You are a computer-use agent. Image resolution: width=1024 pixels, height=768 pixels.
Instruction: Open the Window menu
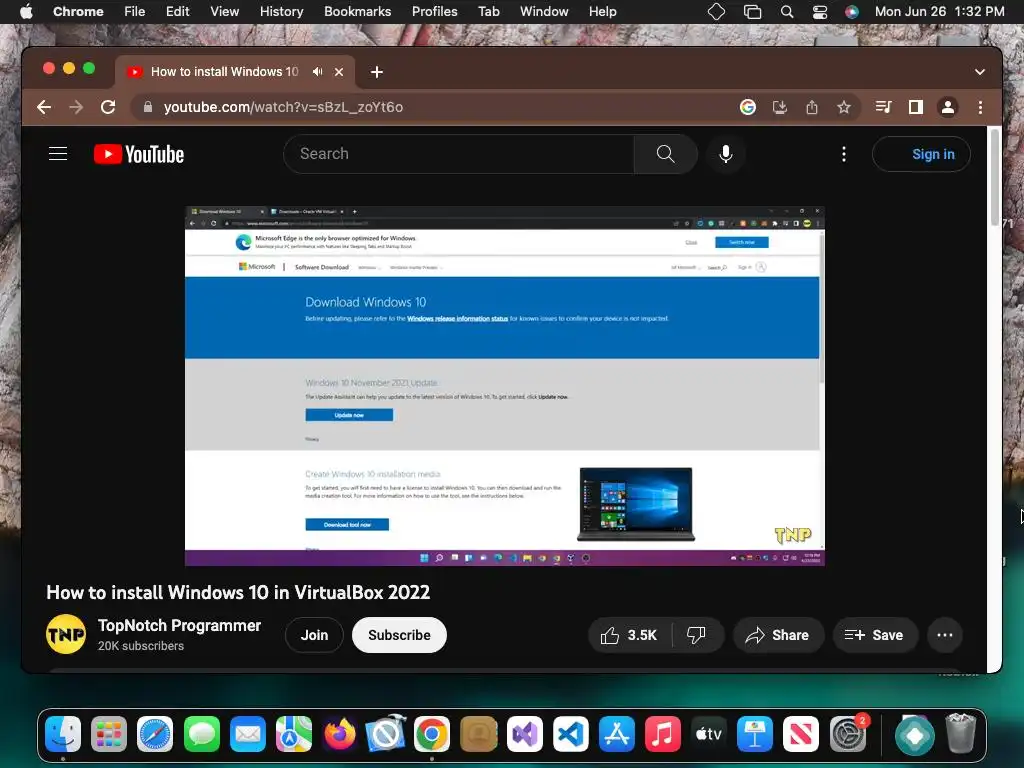point(544,12)
